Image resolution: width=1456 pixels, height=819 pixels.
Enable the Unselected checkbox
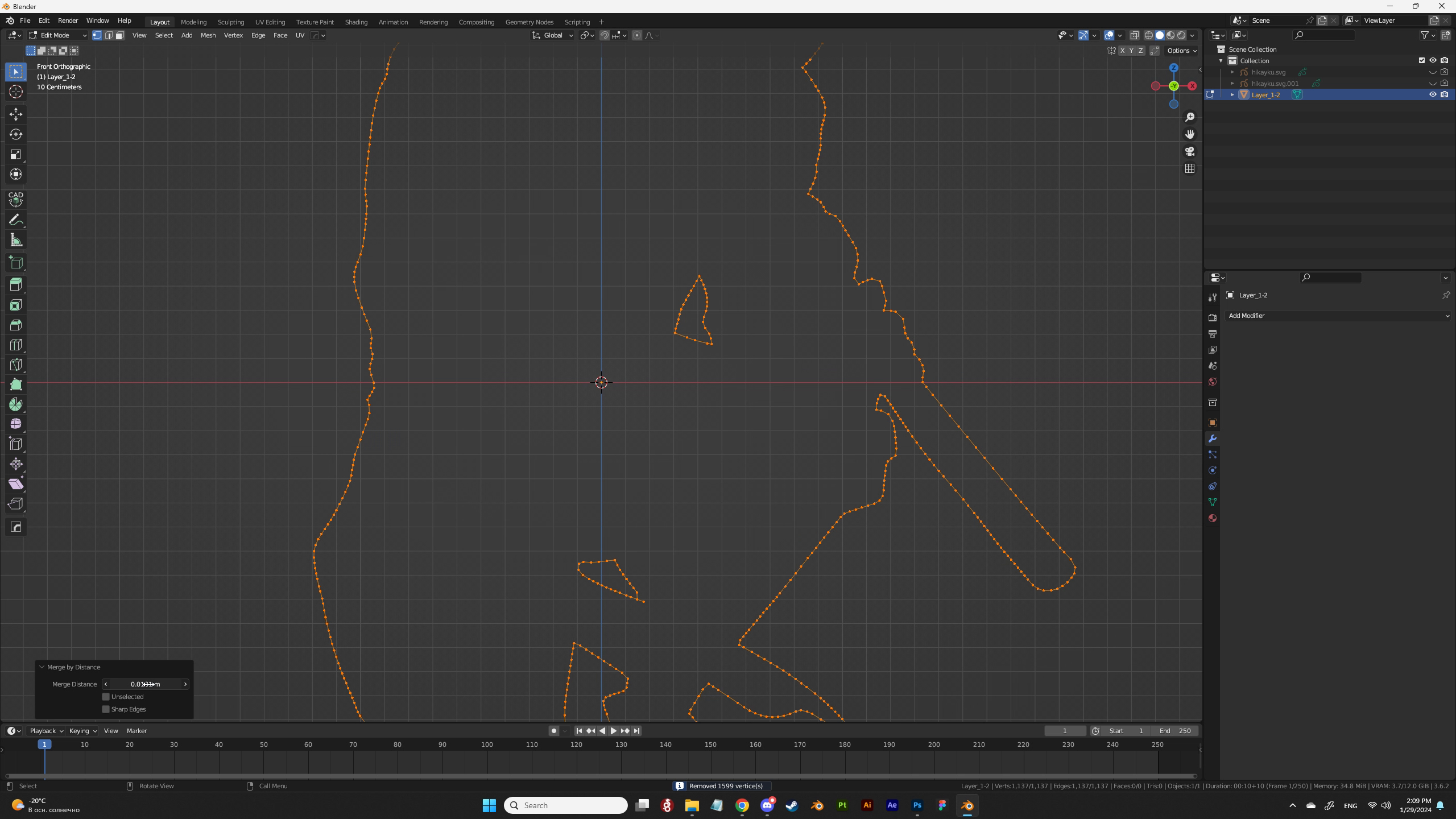(x=106, y=697)
